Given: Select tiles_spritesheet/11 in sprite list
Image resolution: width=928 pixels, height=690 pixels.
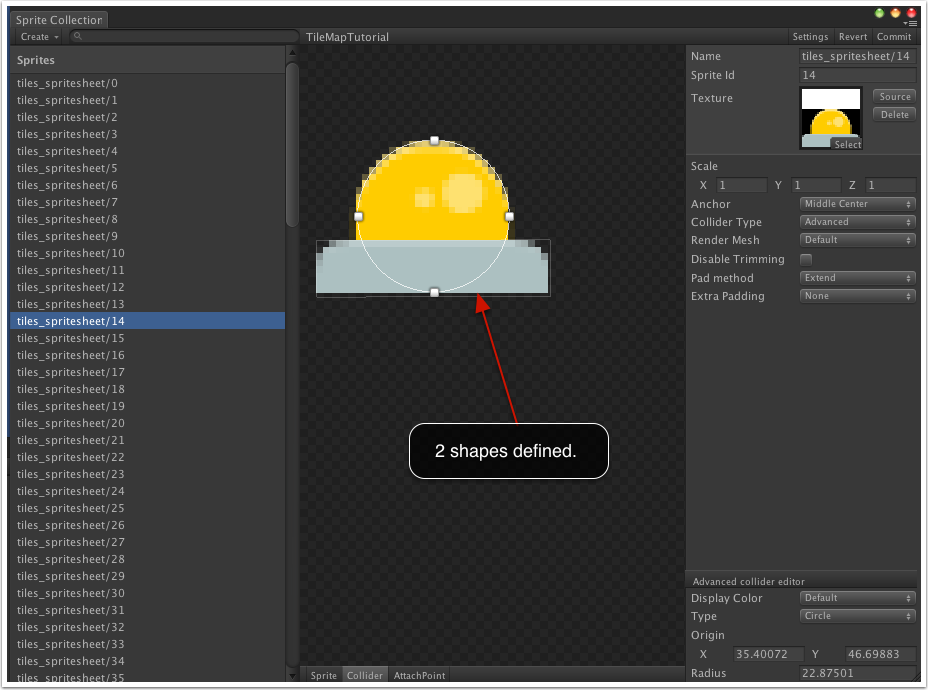Looking at the screenshot, I should [x=147, y=270].
